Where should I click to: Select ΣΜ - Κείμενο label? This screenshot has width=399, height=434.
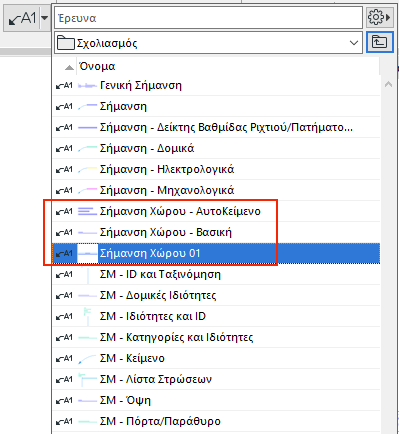216,358
